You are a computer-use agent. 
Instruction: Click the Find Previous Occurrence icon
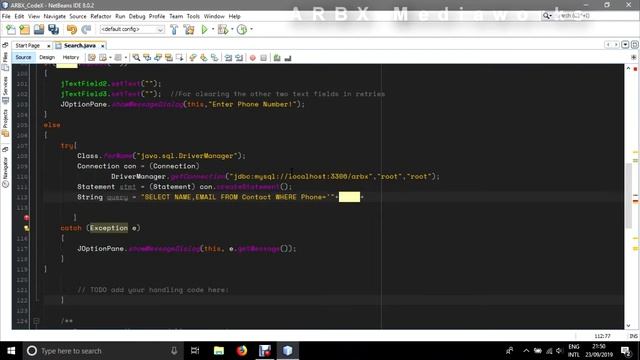(x=147, y=58)
